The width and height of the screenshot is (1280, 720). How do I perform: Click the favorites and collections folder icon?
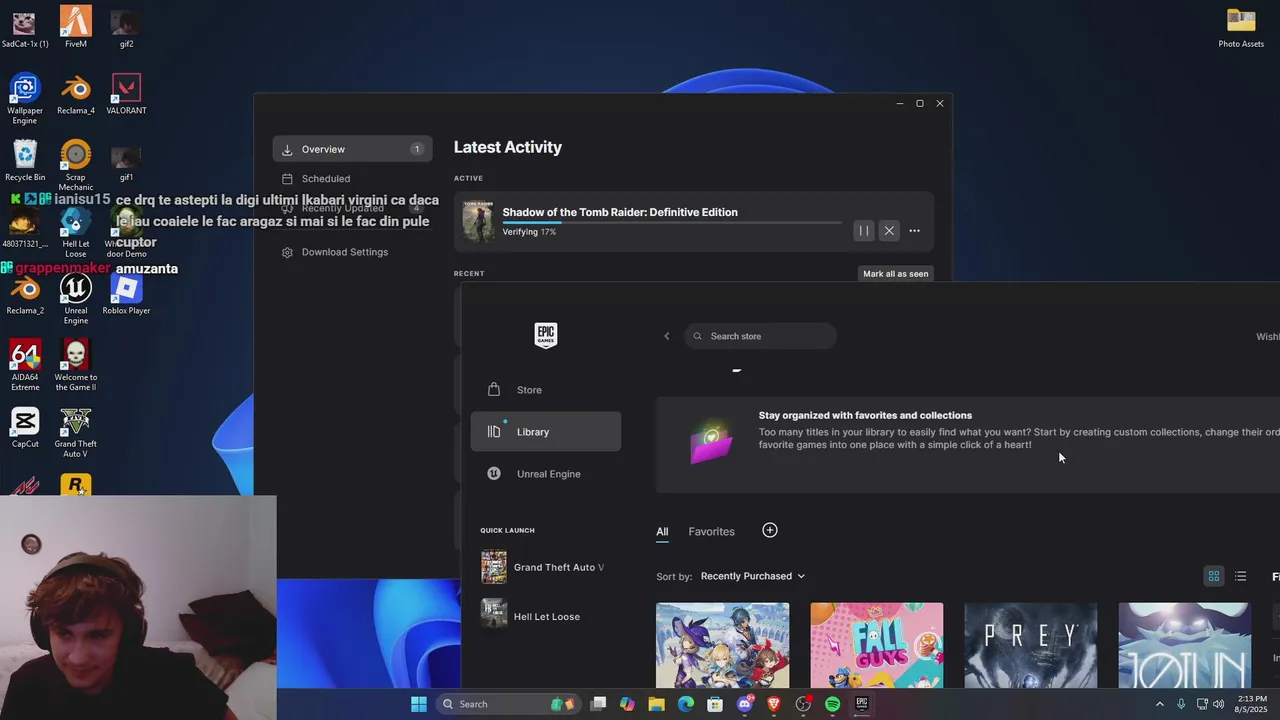click(711, 442)
